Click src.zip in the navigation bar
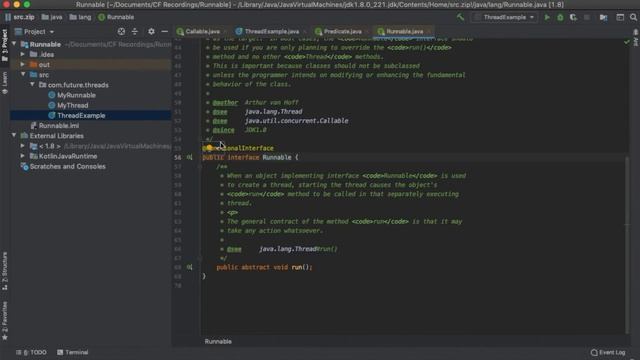The width and height of the screenshot is (640, 360). [x=20, y=17]
